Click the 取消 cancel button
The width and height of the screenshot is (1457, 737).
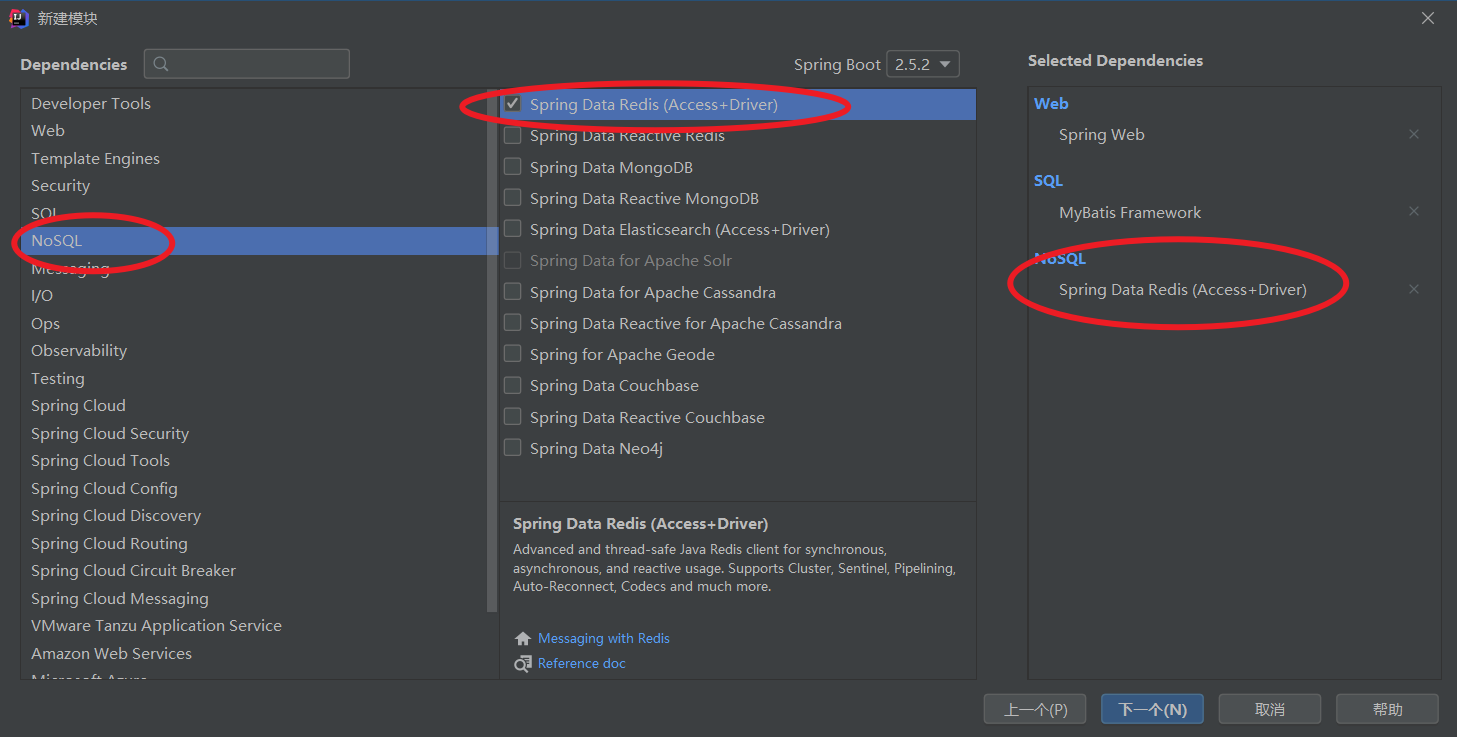1270,709
